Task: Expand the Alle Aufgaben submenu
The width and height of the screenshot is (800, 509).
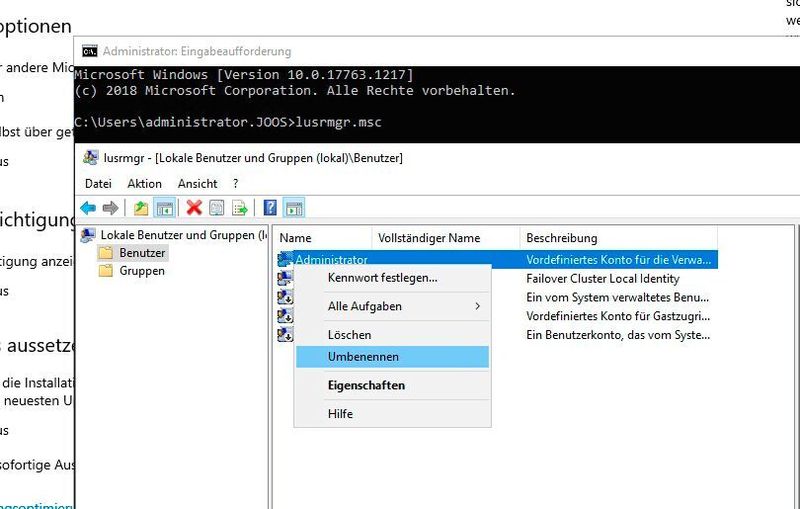Action: [x=392, y=307]
